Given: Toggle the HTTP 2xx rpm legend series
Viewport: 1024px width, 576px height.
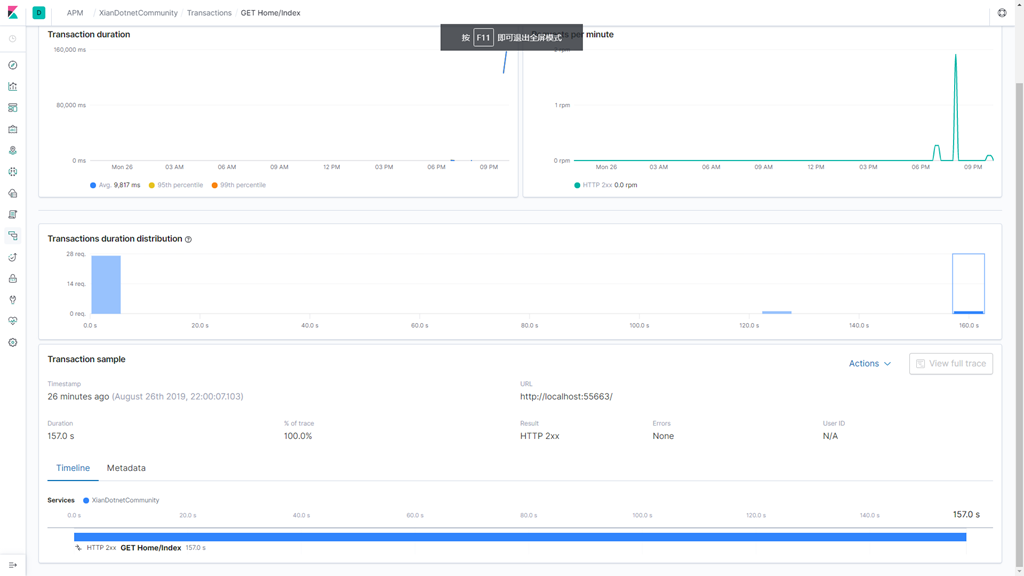Looking at the screenshot, I should pos(605,185).
